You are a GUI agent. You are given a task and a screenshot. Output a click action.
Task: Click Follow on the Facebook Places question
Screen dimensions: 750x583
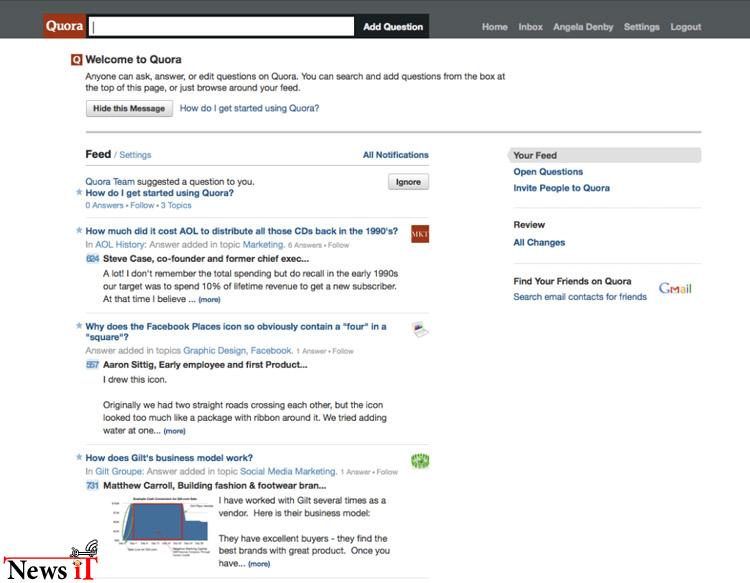[x=343, y=351]
